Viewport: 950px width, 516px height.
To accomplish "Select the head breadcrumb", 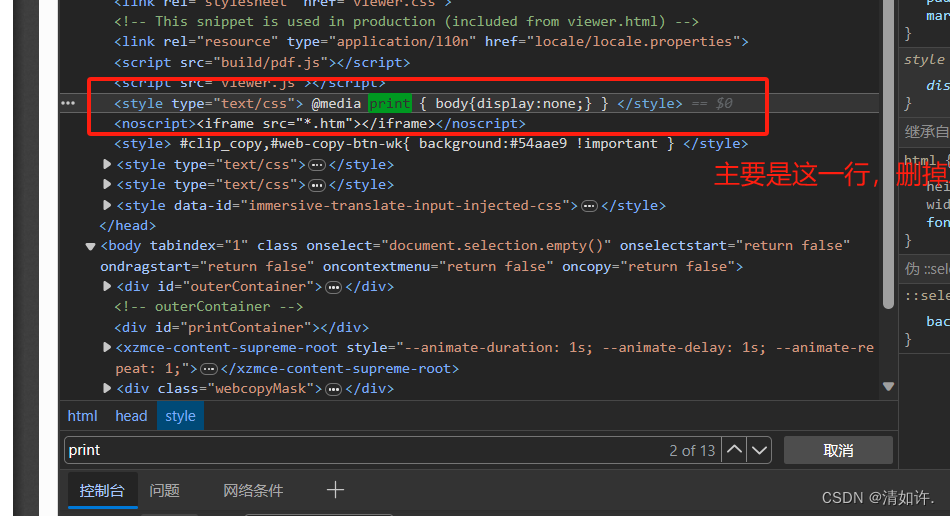I will [x=131, y=416].
